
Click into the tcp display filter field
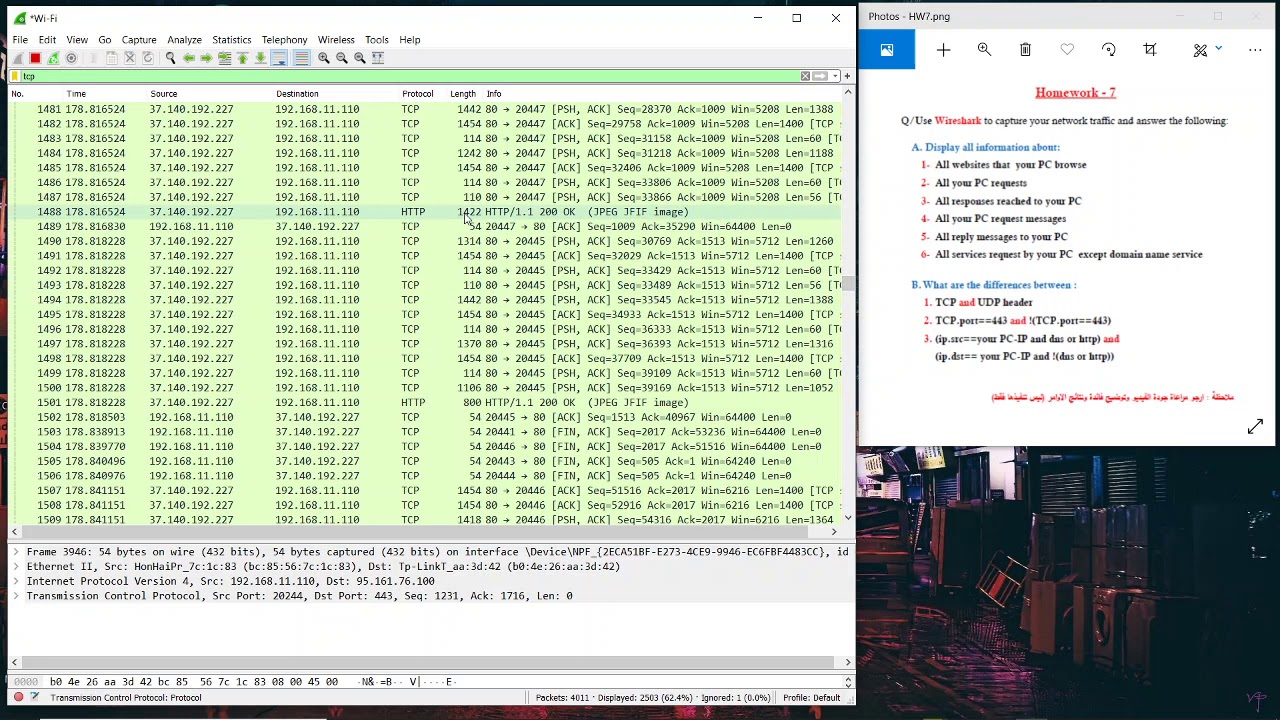410,76
